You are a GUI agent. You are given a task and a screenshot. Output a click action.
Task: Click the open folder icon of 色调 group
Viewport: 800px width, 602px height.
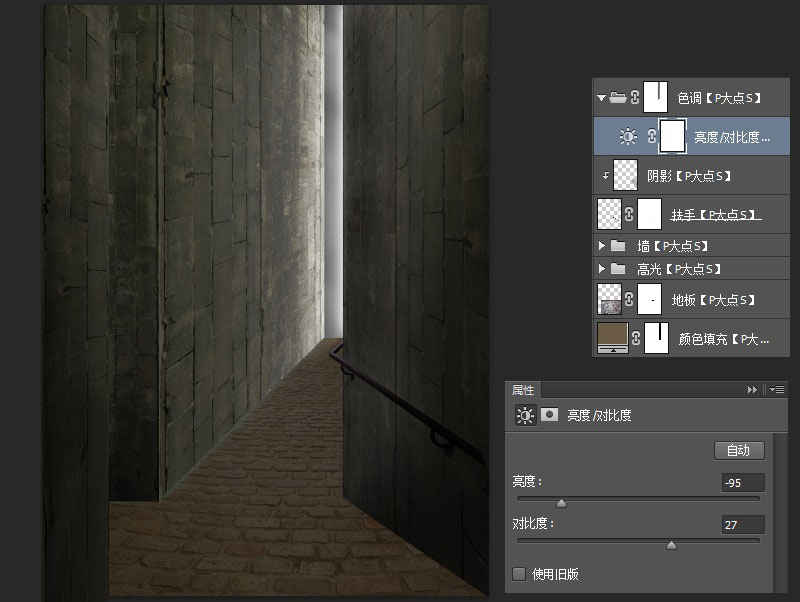[x=618, y=97]
